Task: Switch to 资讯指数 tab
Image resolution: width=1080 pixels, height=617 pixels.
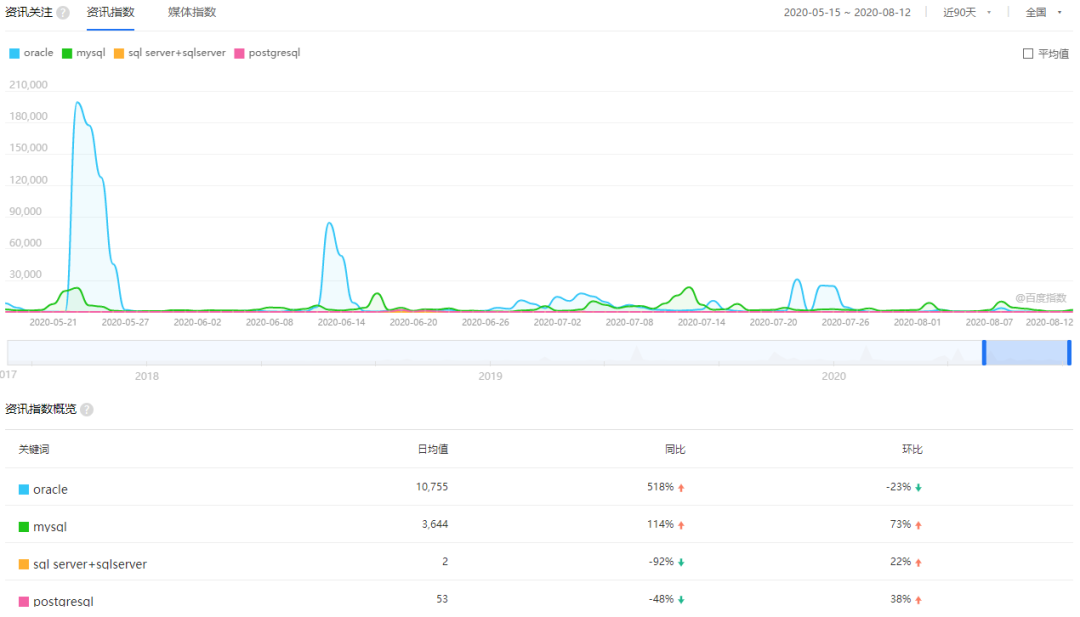Action: [x=110, y=12]
